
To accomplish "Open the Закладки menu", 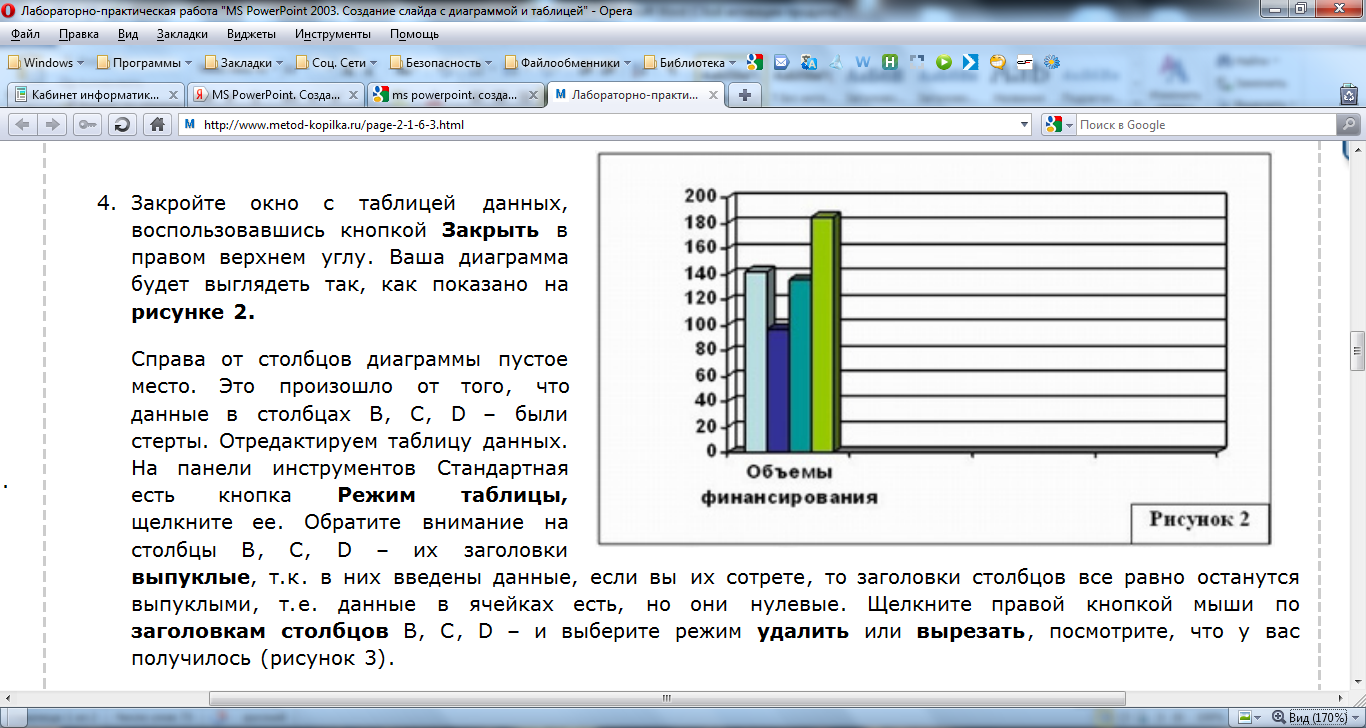I will [x=182, y=34].
